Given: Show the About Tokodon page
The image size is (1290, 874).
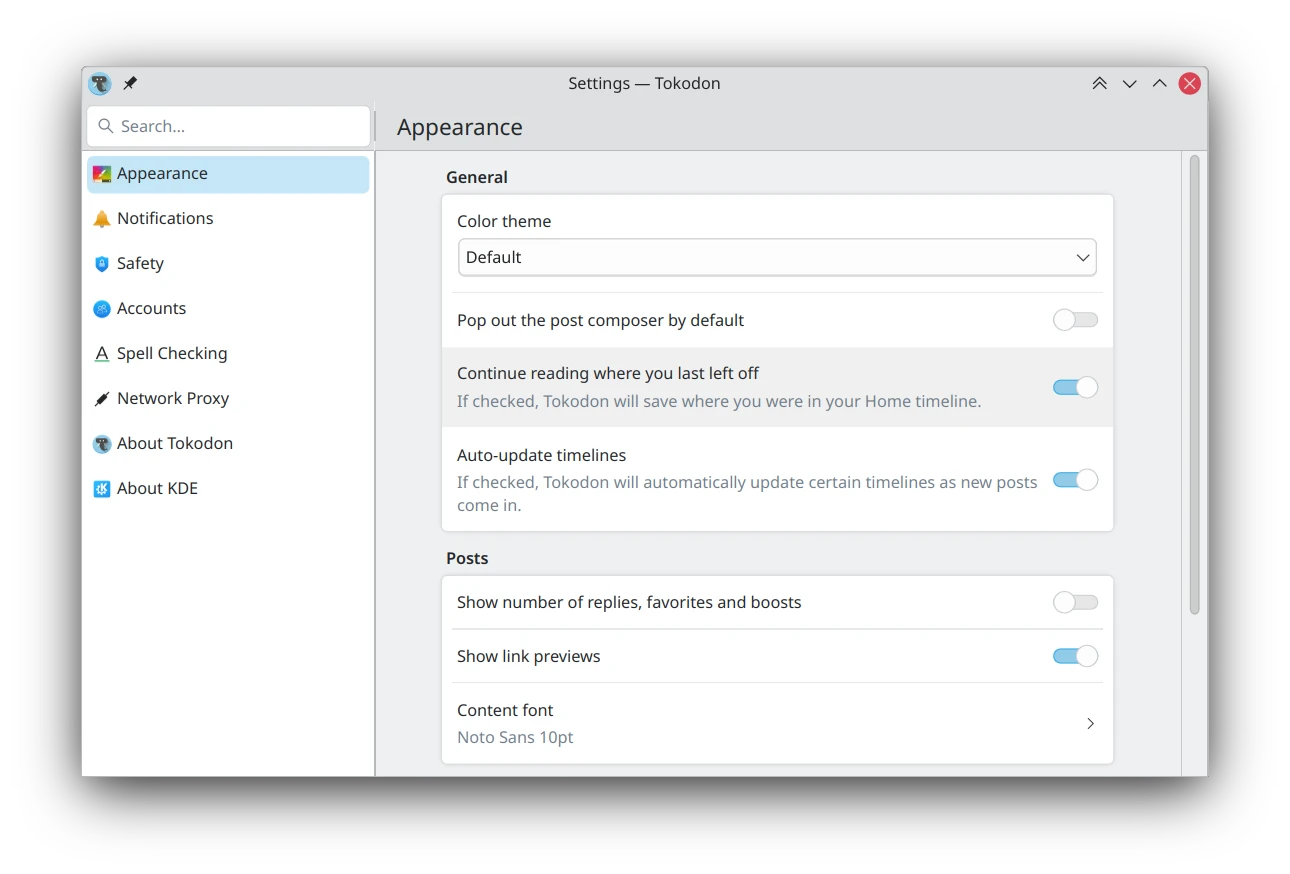Looking at the screenshot, I should tap(228, 444).
